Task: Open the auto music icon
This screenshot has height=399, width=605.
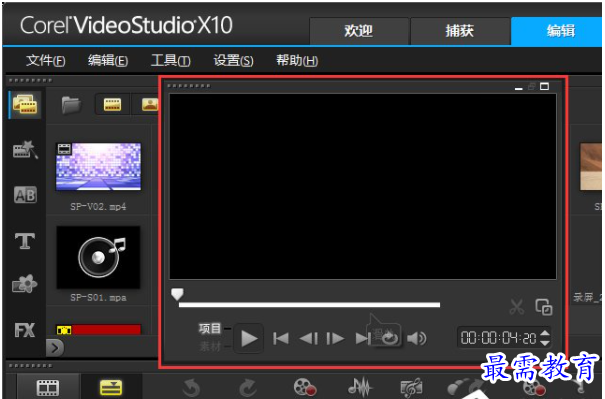Action: 411,388
